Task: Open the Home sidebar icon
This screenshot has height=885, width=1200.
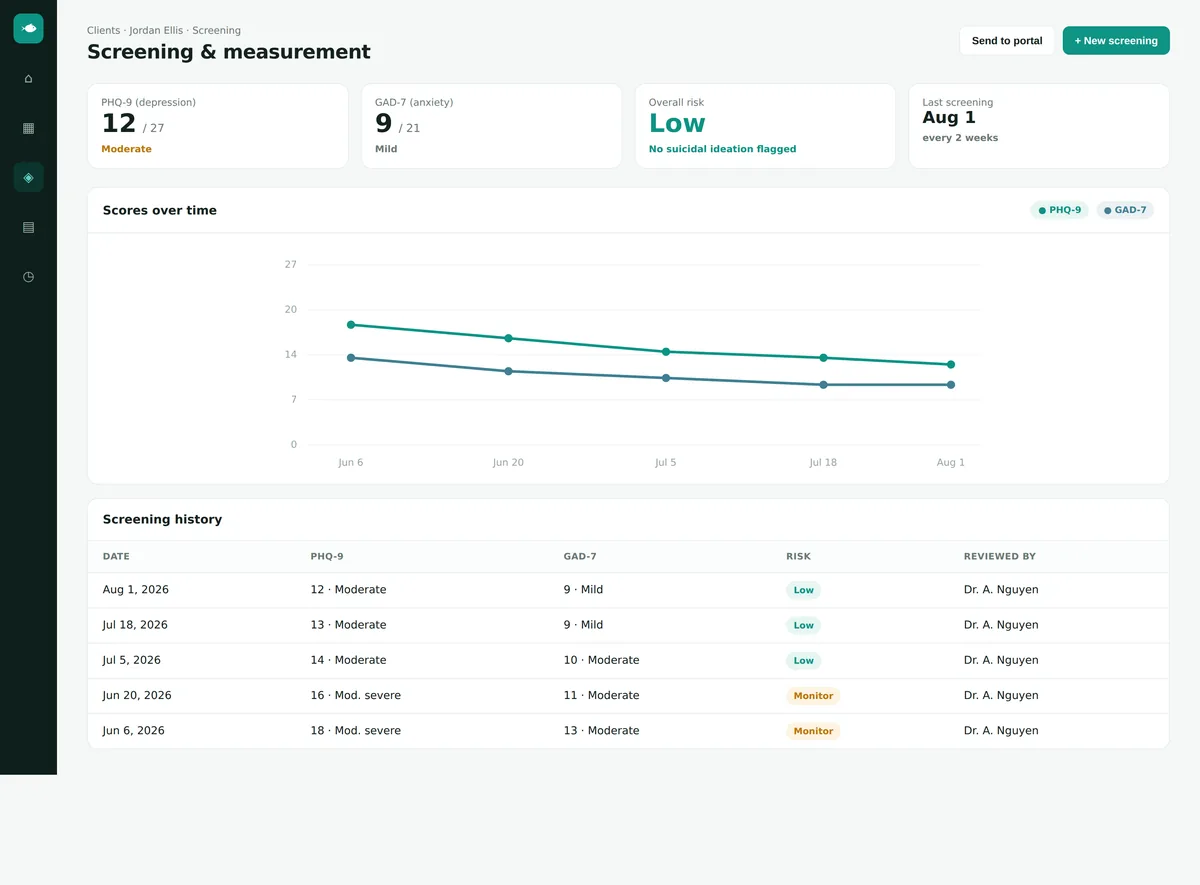Action: 28,78
